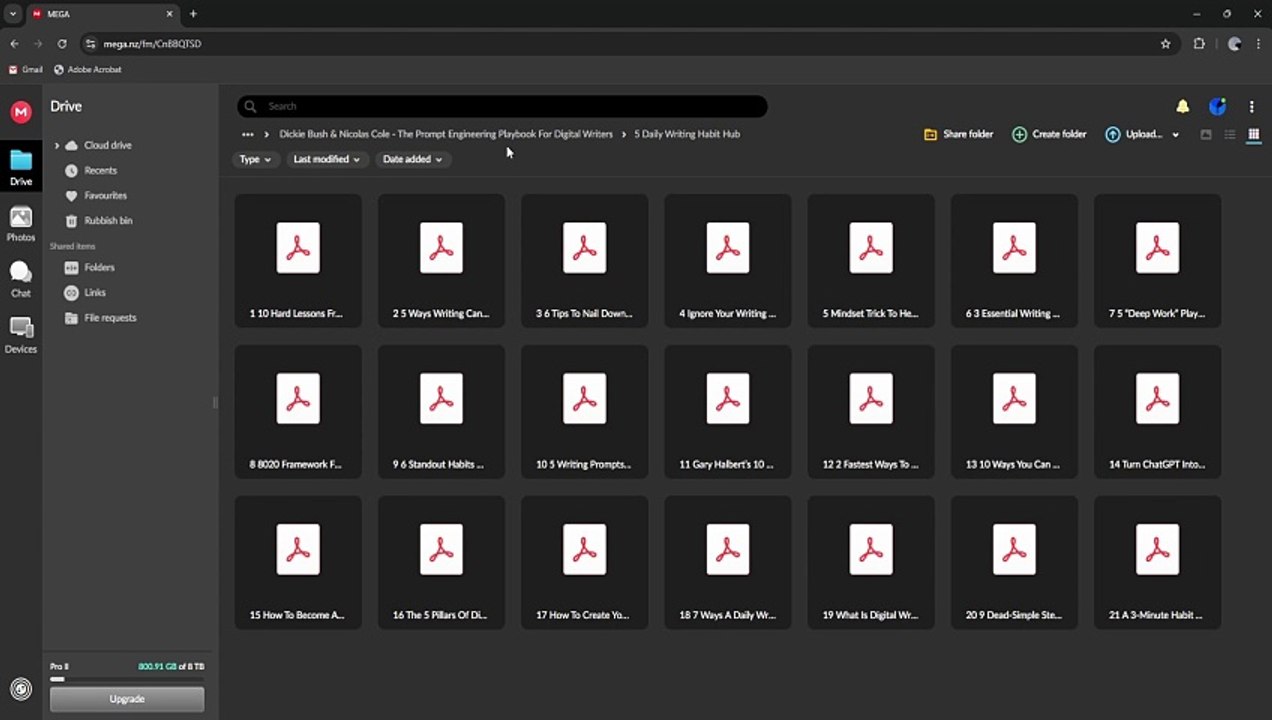Image resolution: width=1272 pixels, height=720 pixels.
Task: Expand the Upload options arrow
Action: coord(1175,134)
